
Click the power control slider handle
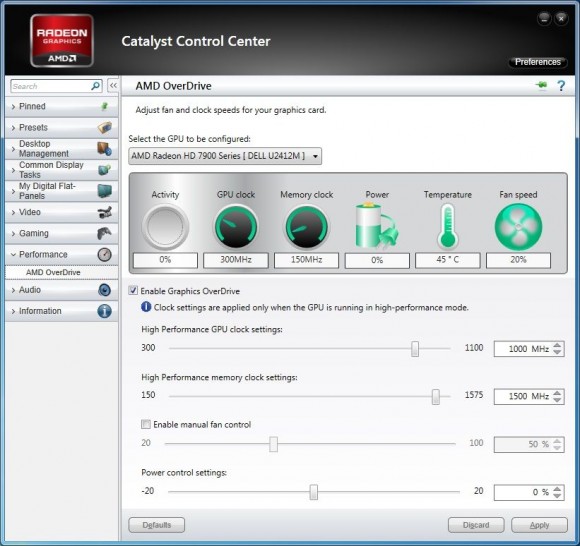tap(314, 492)
